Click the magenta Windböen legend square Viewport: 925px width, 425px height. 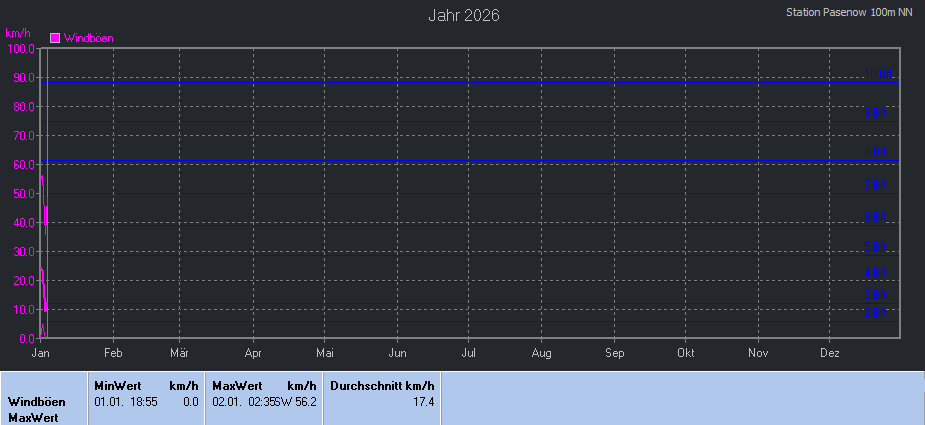(x=55, y=38)
